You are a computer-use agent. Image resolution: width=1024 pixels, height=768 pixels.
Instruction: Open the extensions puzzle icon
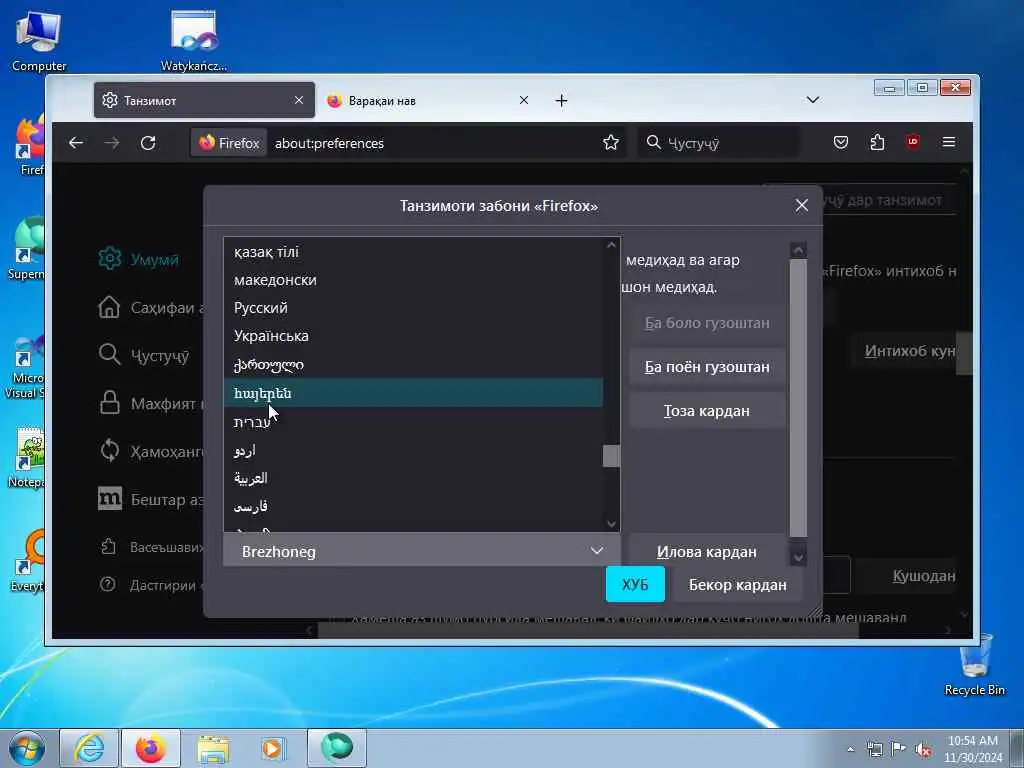(x=877, y=142)
